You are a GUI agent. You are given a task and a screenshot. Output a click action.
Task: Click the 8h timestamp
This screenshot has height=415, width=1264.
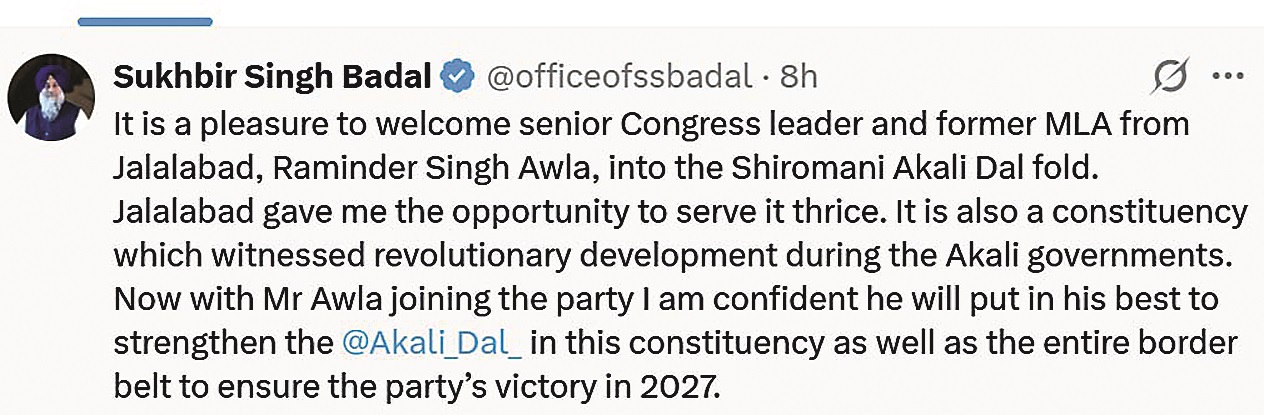798,76
